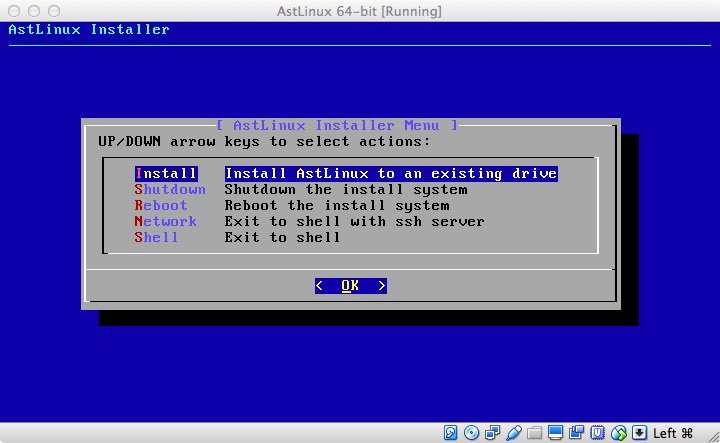Open the CPU virtualization chip icon
Viewport: 720px width, 443px height.
[x=597, y=432]
